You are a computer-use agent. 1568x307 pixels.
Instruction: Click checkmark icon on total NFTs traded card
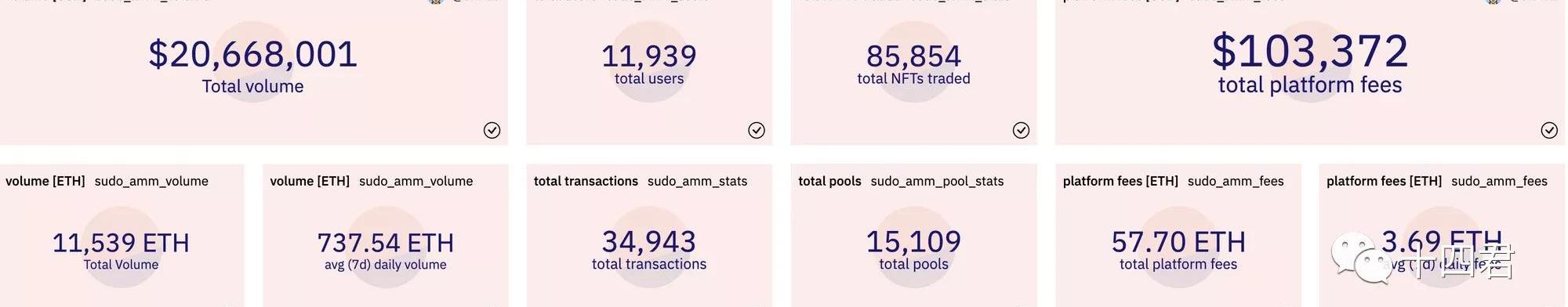pos(1021,130)
